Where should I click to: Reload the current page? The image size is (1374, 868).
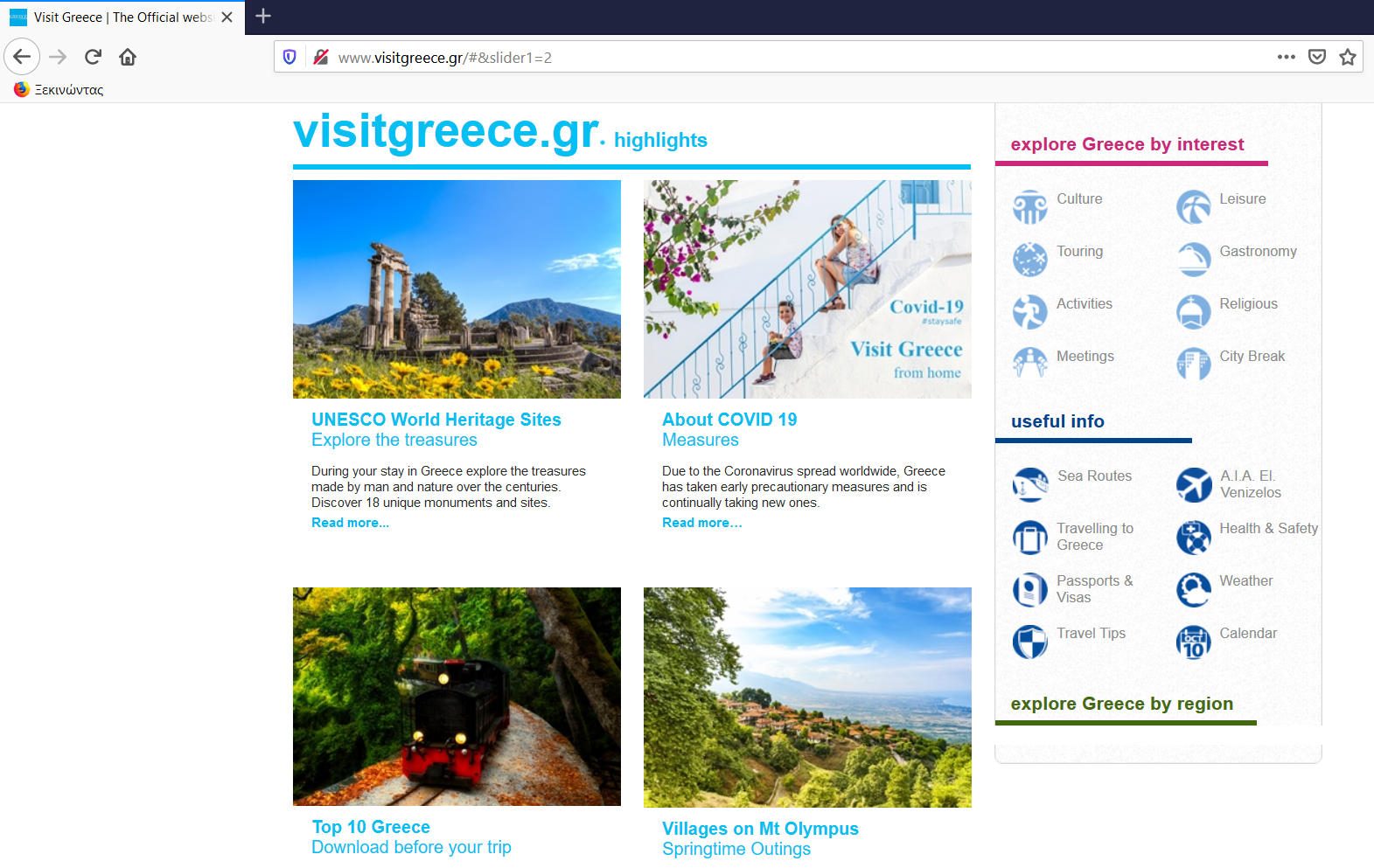[x=93, y=57]
